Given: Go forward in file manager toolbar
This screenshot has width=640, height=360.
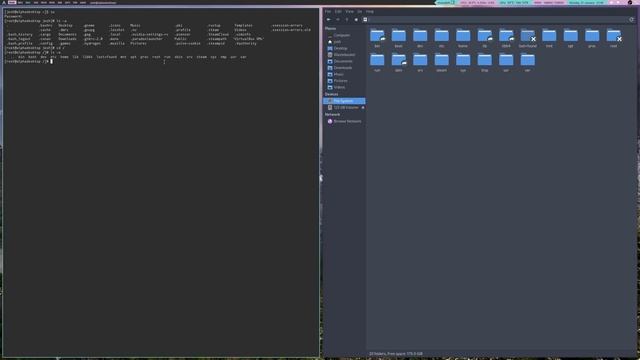Looking at the screenshot, I should click(338, 20).
